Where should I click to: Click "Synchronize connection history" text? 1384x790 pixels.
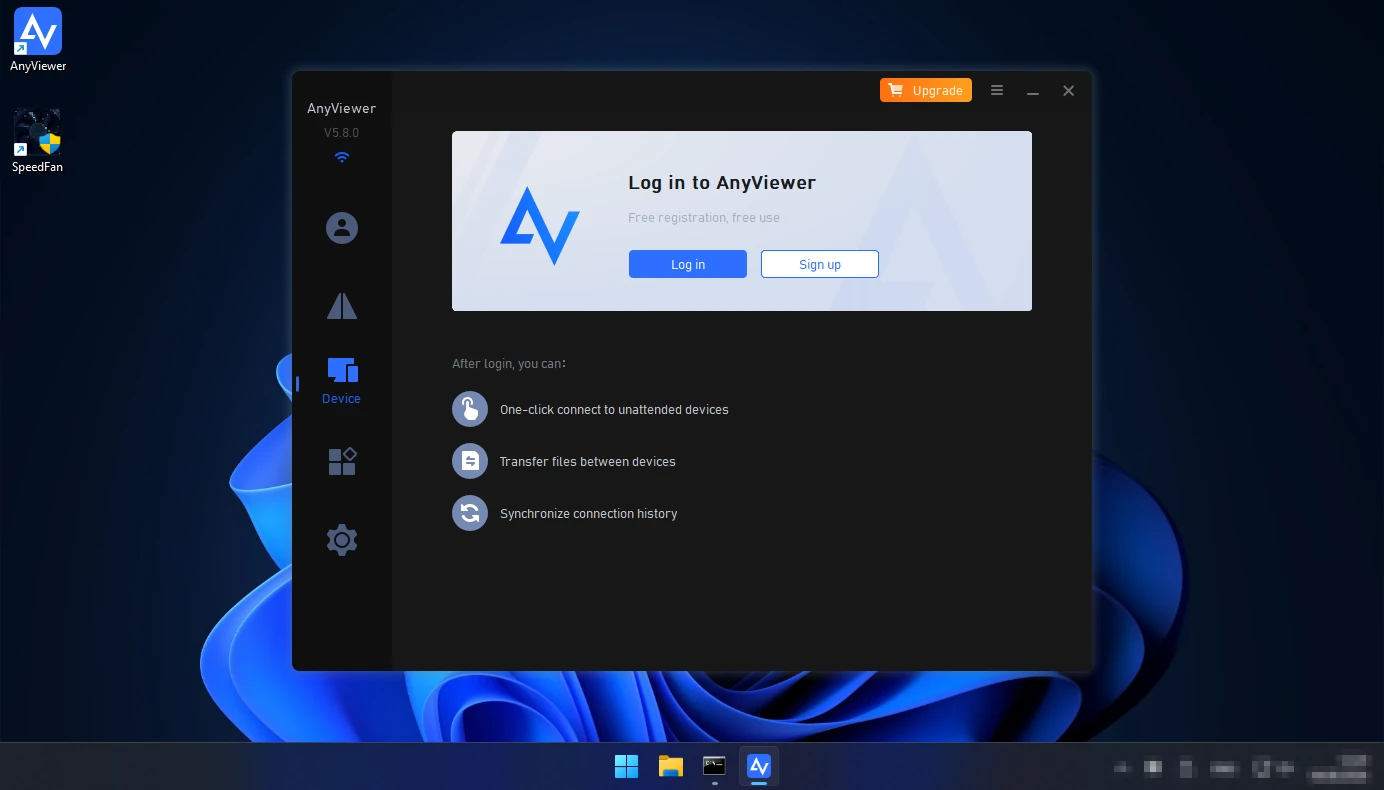tap(589, 514)
